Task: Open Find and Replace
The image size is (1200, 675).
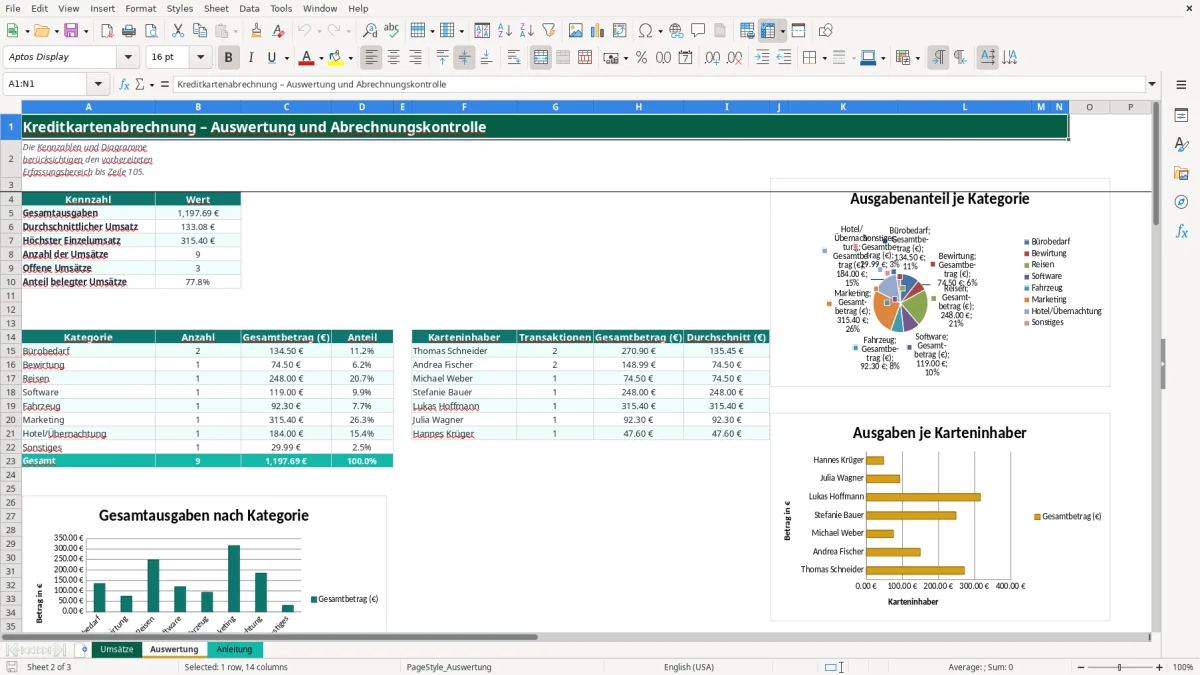Action: pyautogui.click(x=369, y=31)
